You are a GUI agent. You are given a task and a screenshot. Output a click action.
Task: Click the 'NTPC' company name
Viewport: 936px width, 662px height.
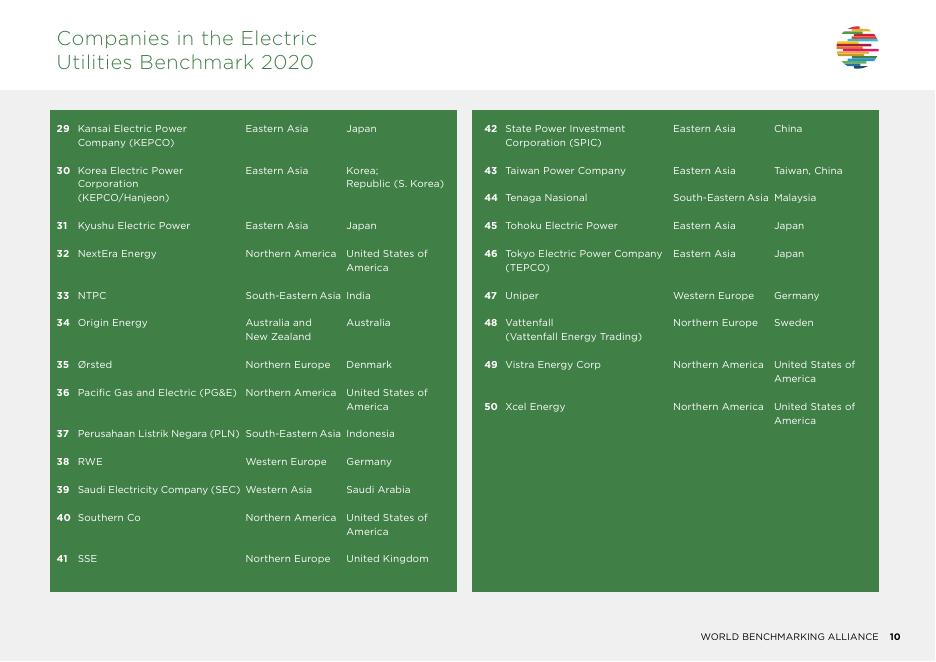coord(92,295)
